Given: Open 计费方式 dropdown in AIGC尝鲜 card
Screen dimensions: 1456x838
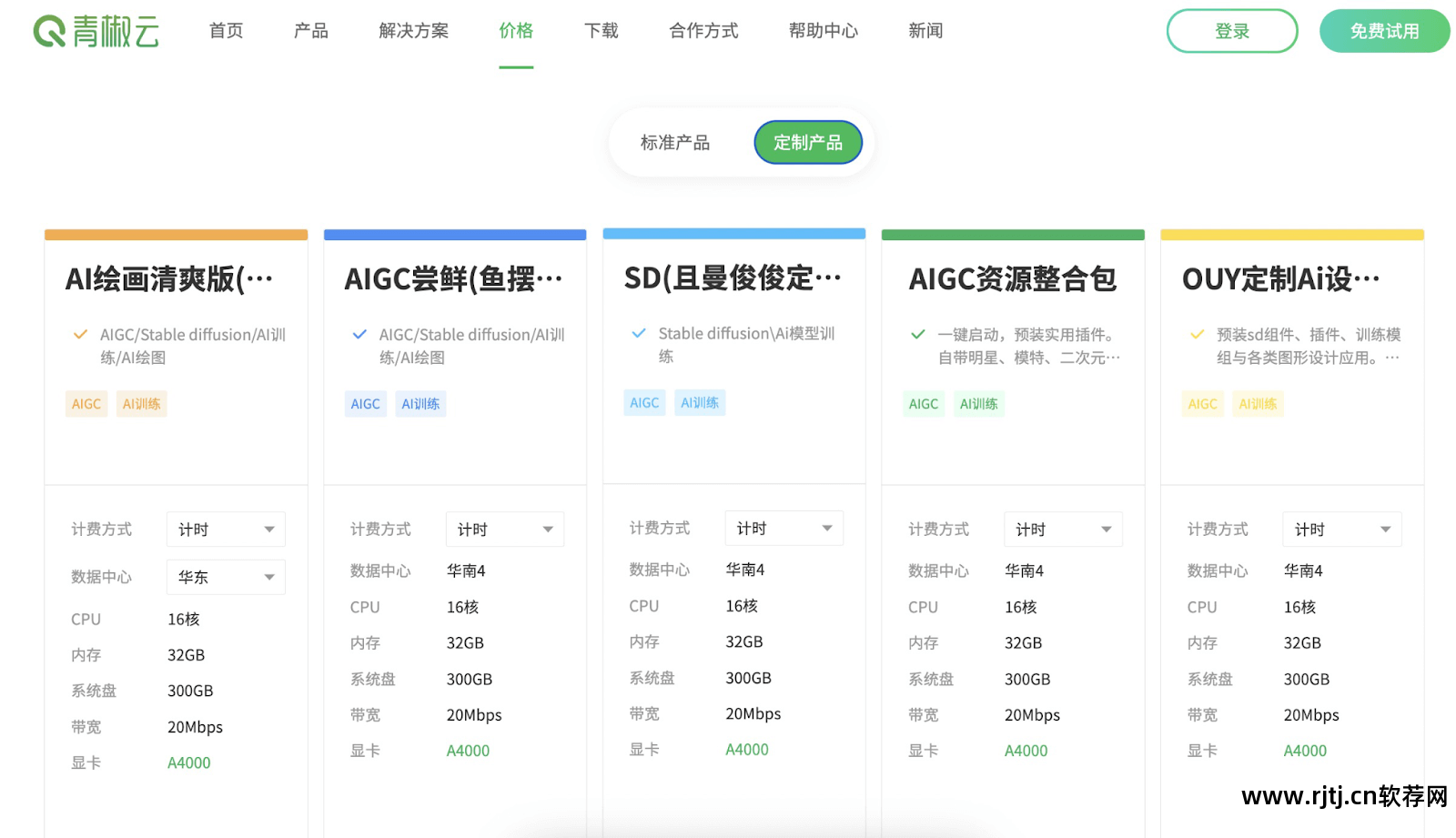Looking at the screenshot, I should click(x=505, y=530).
